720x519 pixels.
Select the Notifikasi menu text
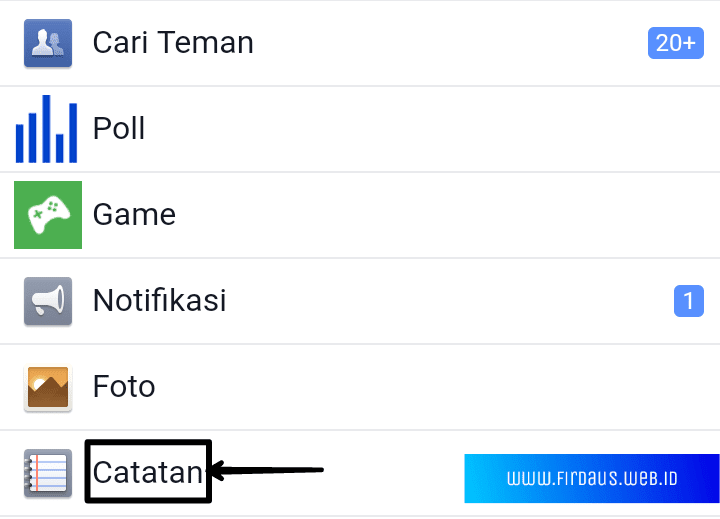(x=159, y=300)
